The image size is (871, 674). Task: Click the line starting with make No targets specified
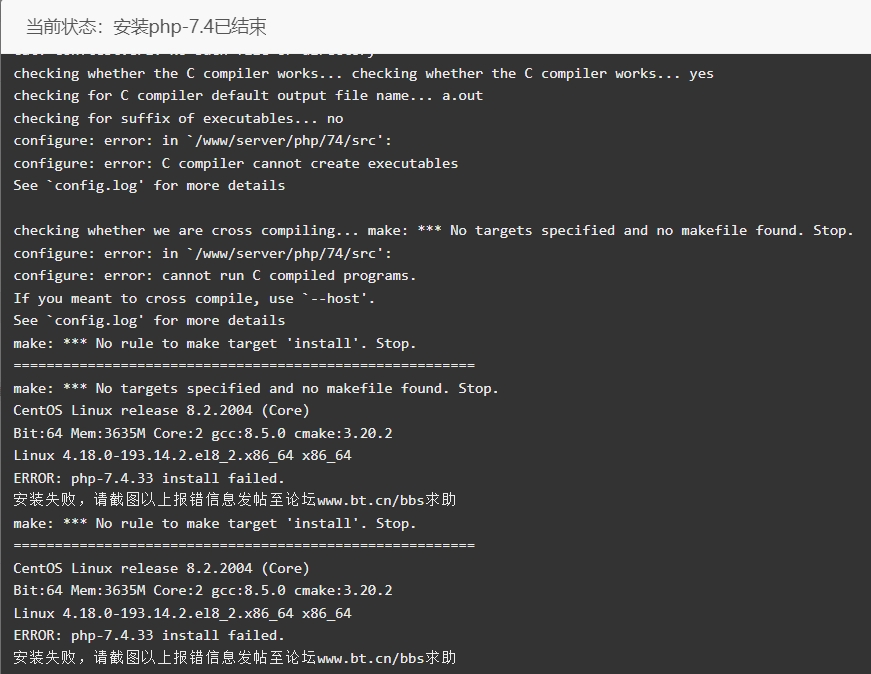[256, 388]
